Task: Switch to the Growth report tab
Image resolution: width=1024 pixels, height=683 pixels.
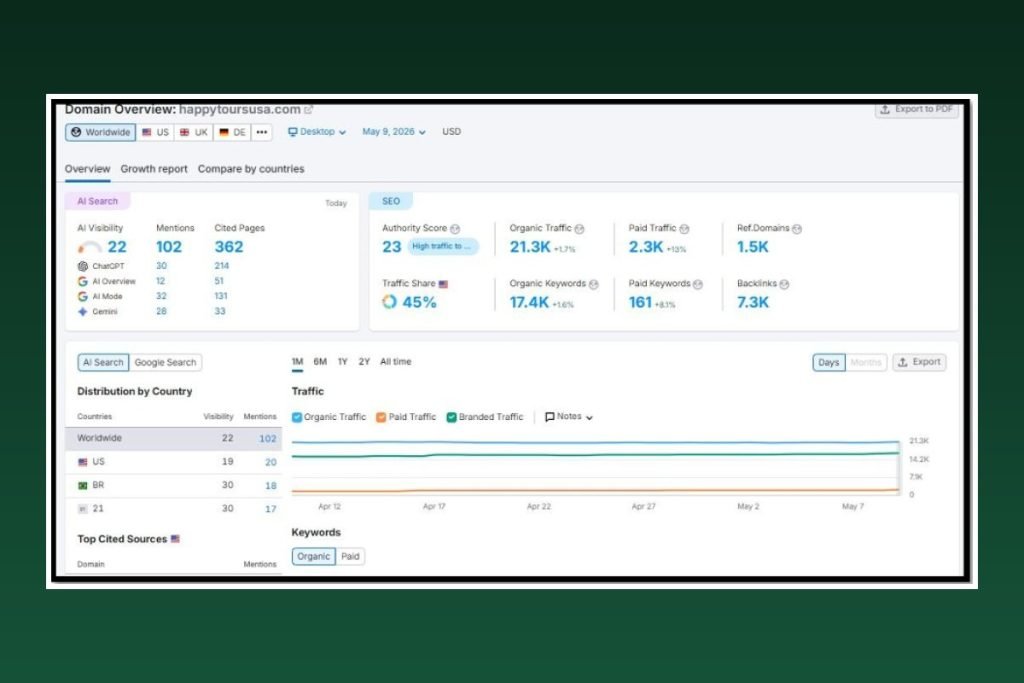Action: tap(153, 169)
